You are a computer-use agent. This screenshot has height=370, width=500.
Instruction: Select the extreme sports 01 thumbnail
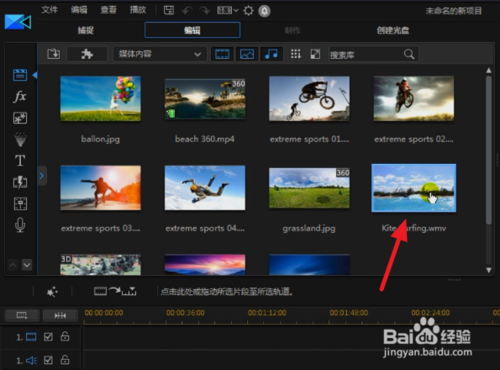[309, 98]
